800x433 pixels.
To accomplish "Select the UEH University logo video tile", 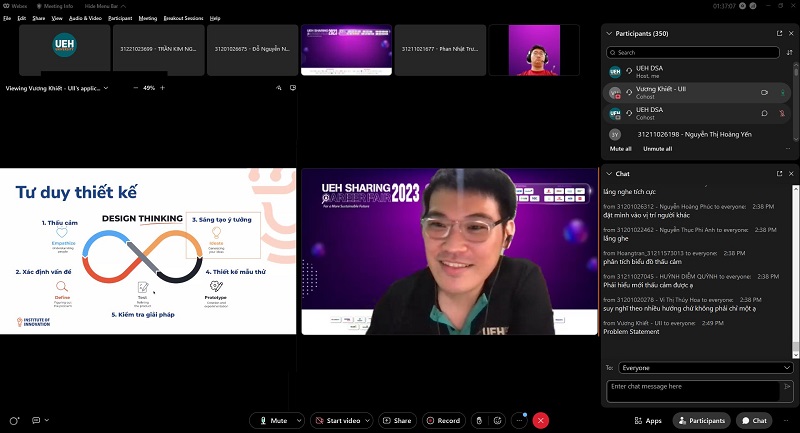I will [x=64, y=49].
